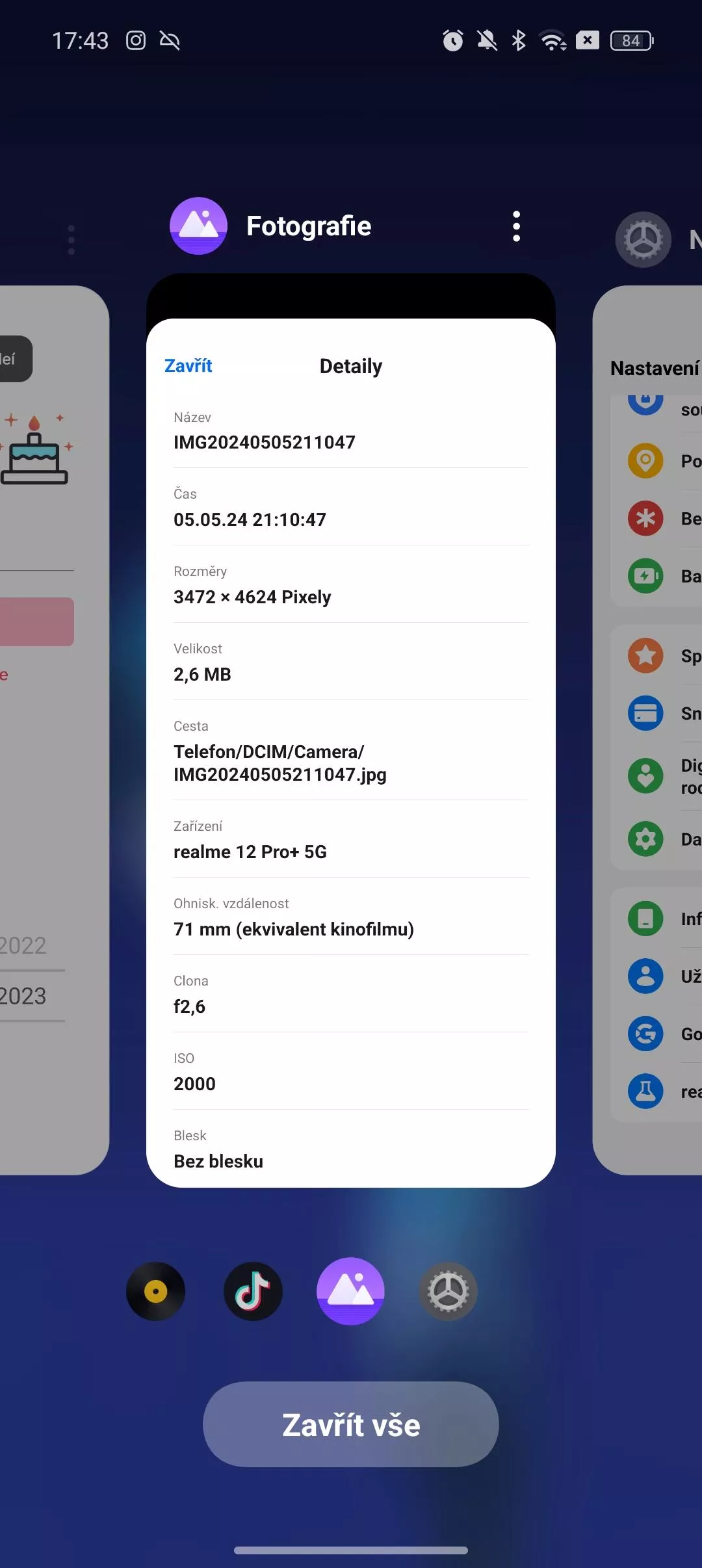This screenshot has height=1568, width=702.
Task: Tap the blue user account settings icon
Action: click(645, 976)
